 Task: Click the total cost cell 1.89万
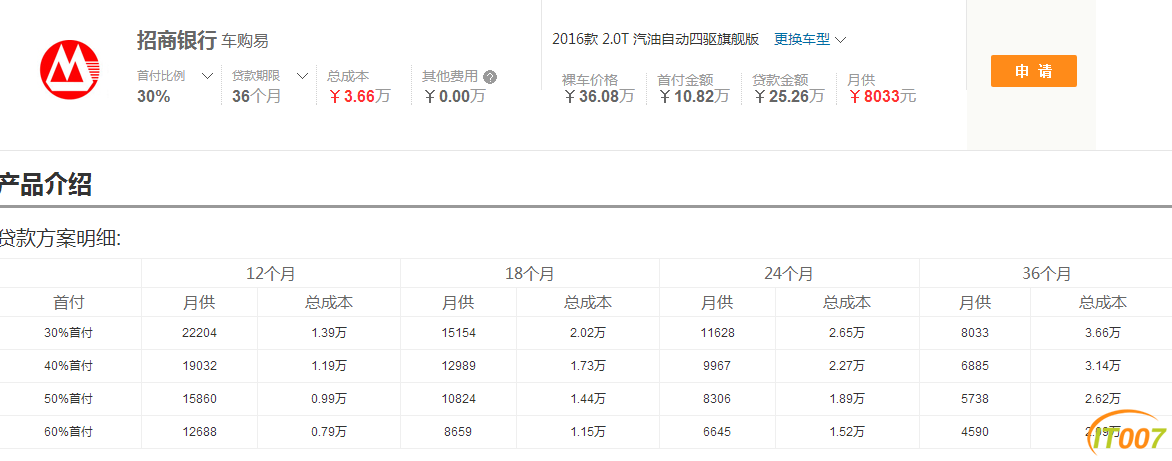click(x=847, y=399)
